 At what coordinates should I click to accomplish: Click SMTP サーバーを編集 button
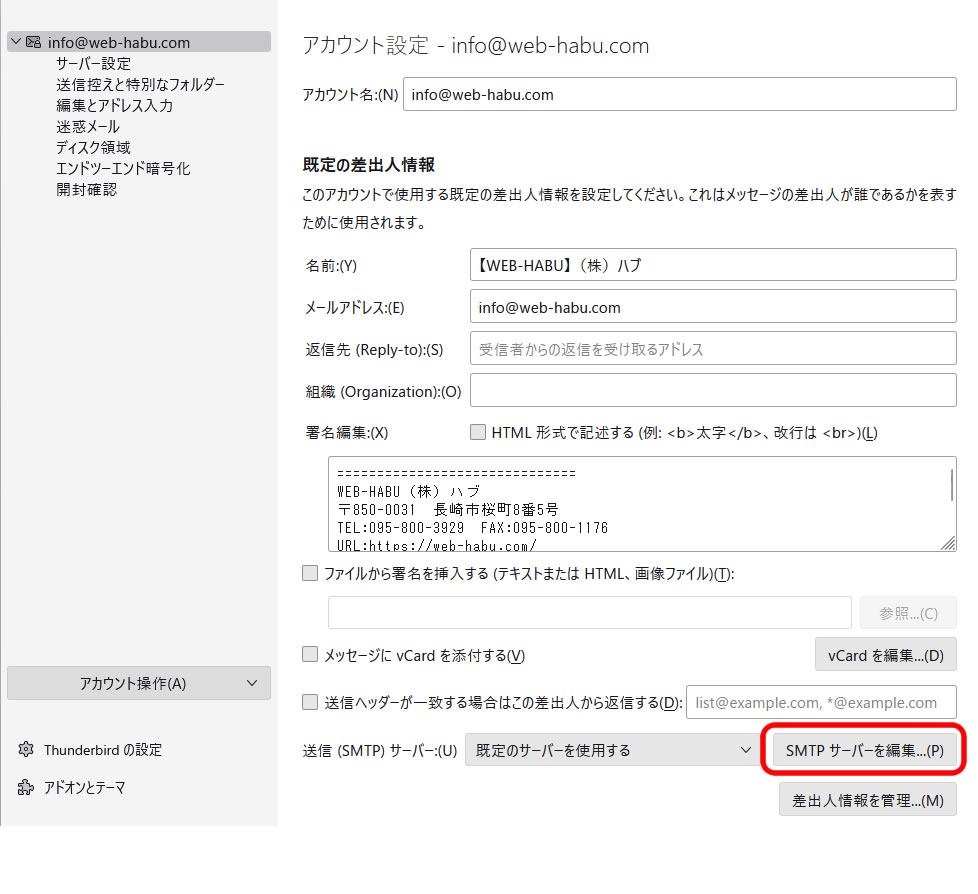click(864, 750)
